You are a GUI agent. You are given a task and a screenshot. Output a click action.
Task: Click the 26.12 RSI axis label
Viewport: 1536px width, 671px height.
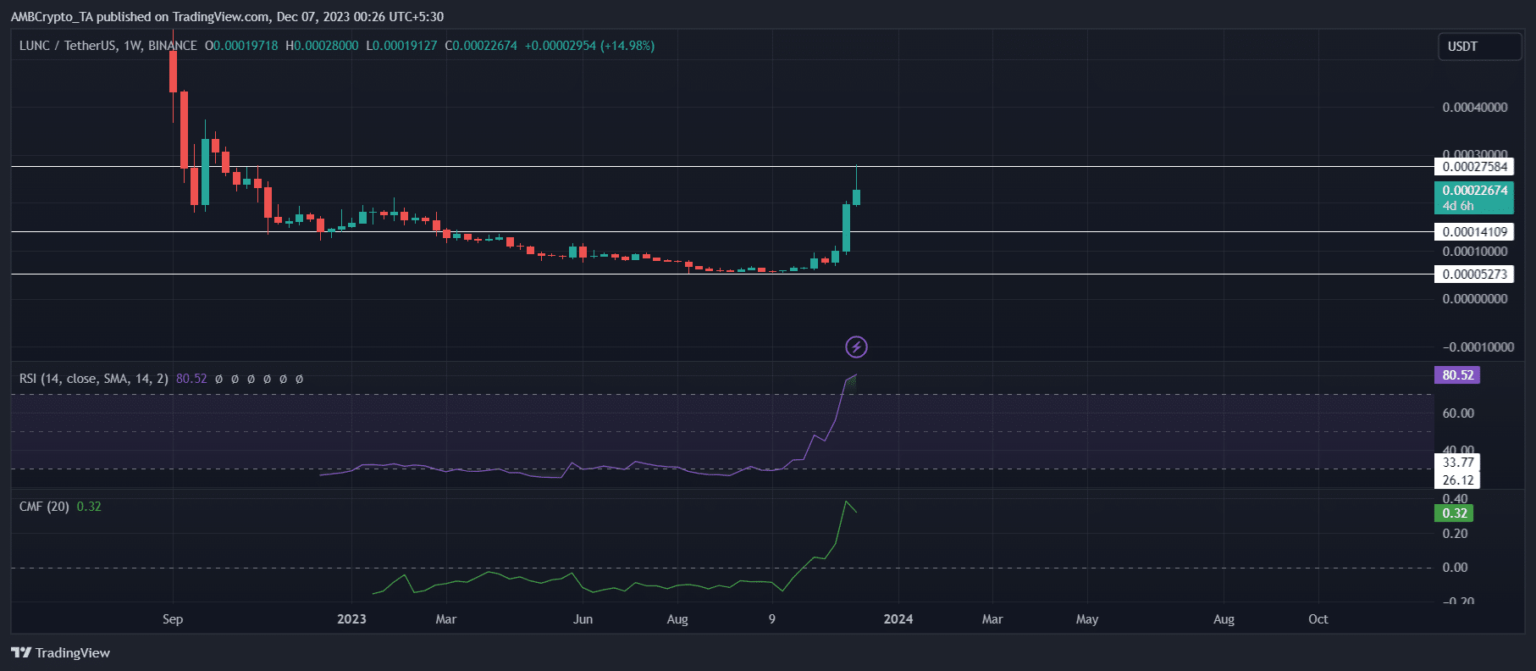(x=1454, y=480)
